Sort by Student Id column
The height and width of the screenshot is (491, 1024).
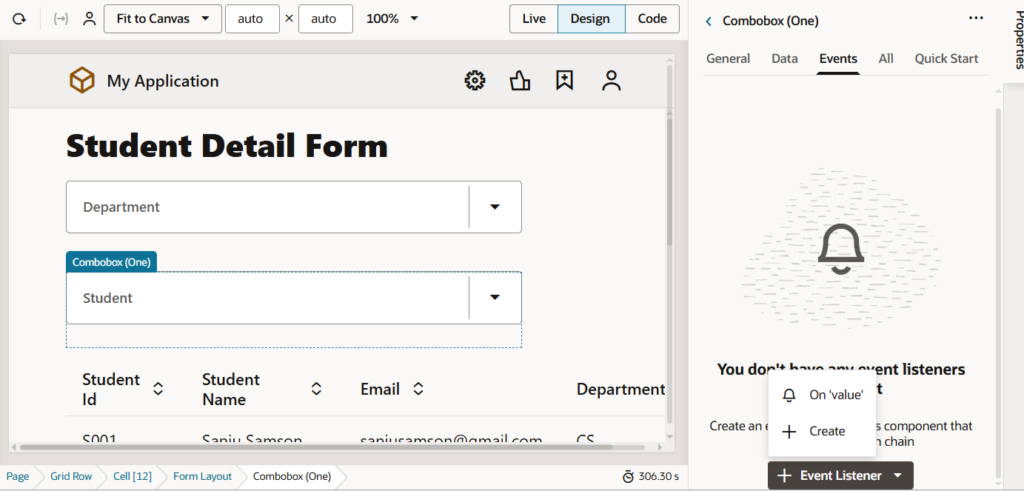click(157, 389)
